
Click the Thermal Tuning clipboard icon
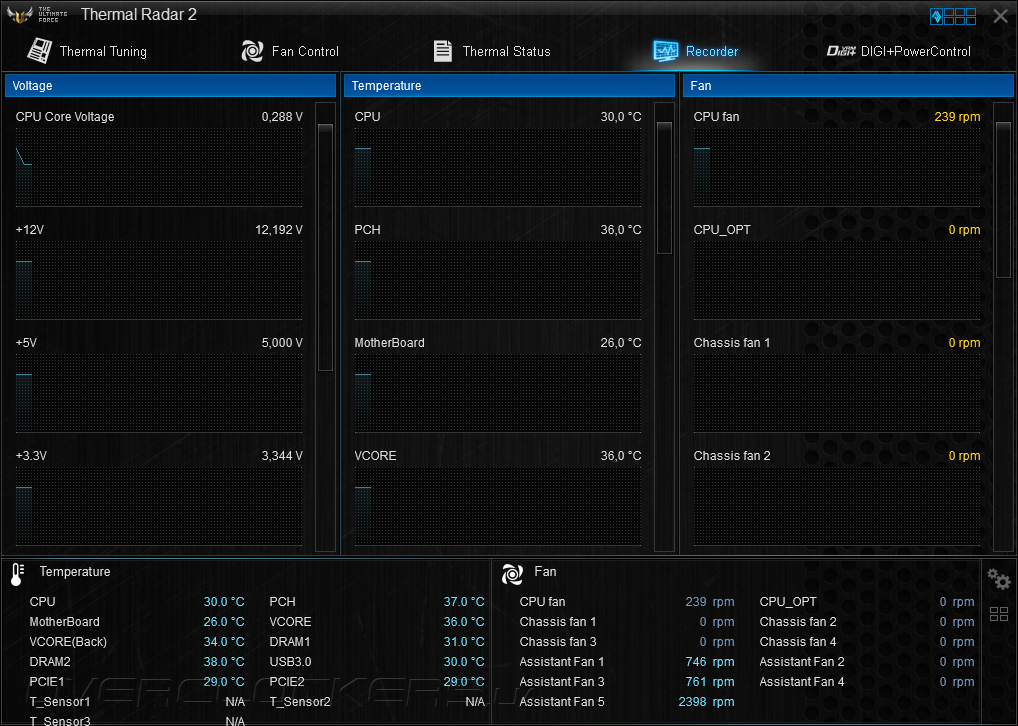(40, 51)
